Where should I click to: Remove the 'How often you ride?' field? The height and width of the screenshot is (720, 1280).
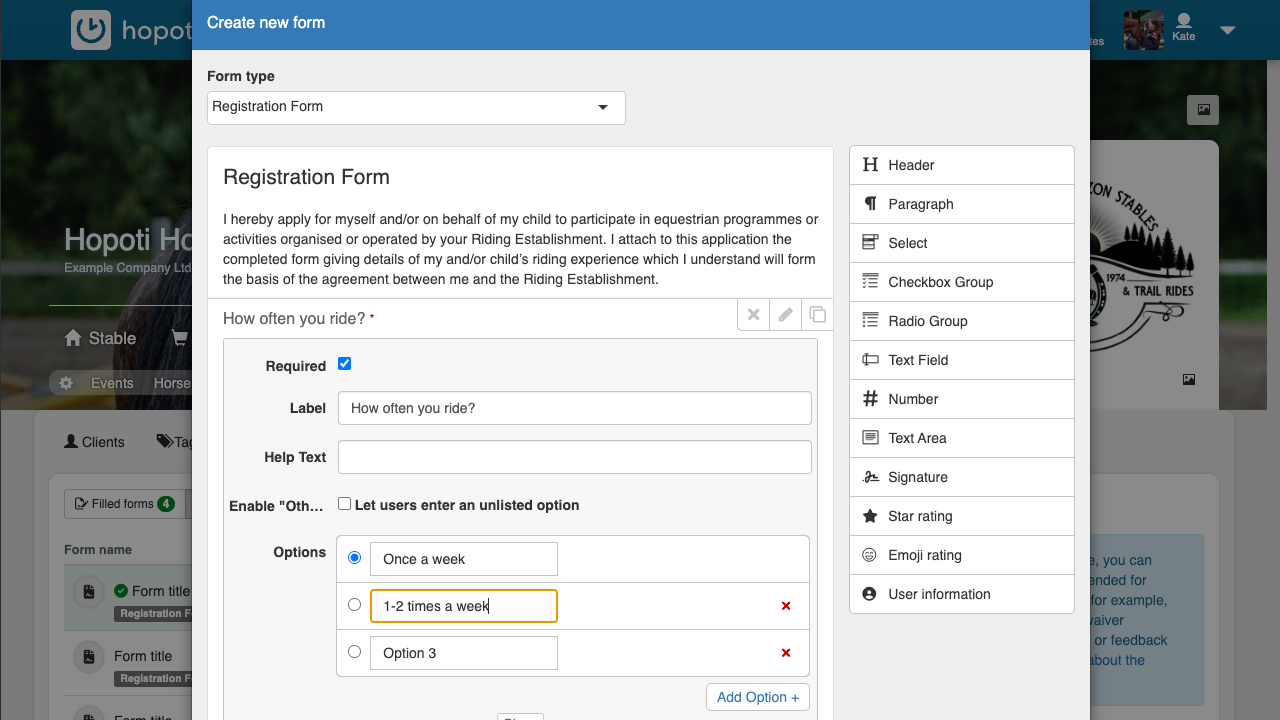(754, 315)
